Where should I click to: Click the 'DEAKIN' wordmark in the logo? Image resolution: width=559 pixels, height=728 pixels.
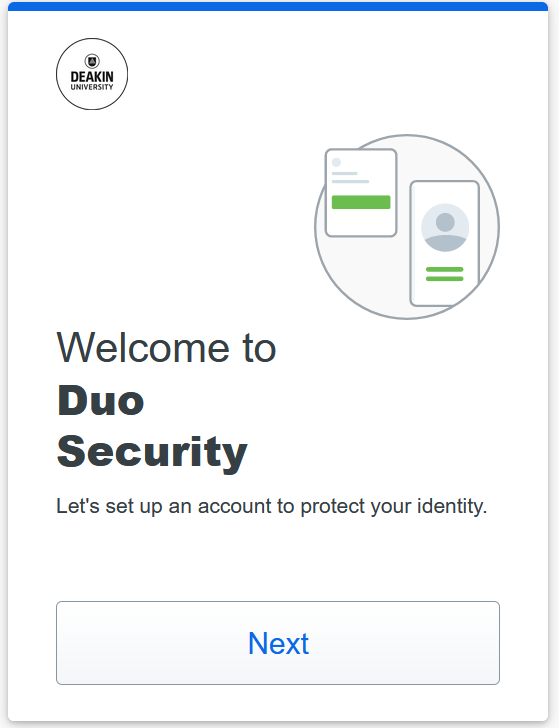coord(92,77)
